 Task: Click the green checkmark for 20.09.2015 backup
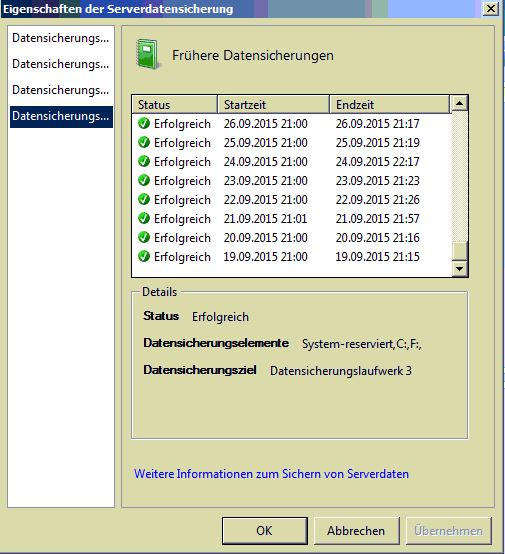(x=144, y=237)
